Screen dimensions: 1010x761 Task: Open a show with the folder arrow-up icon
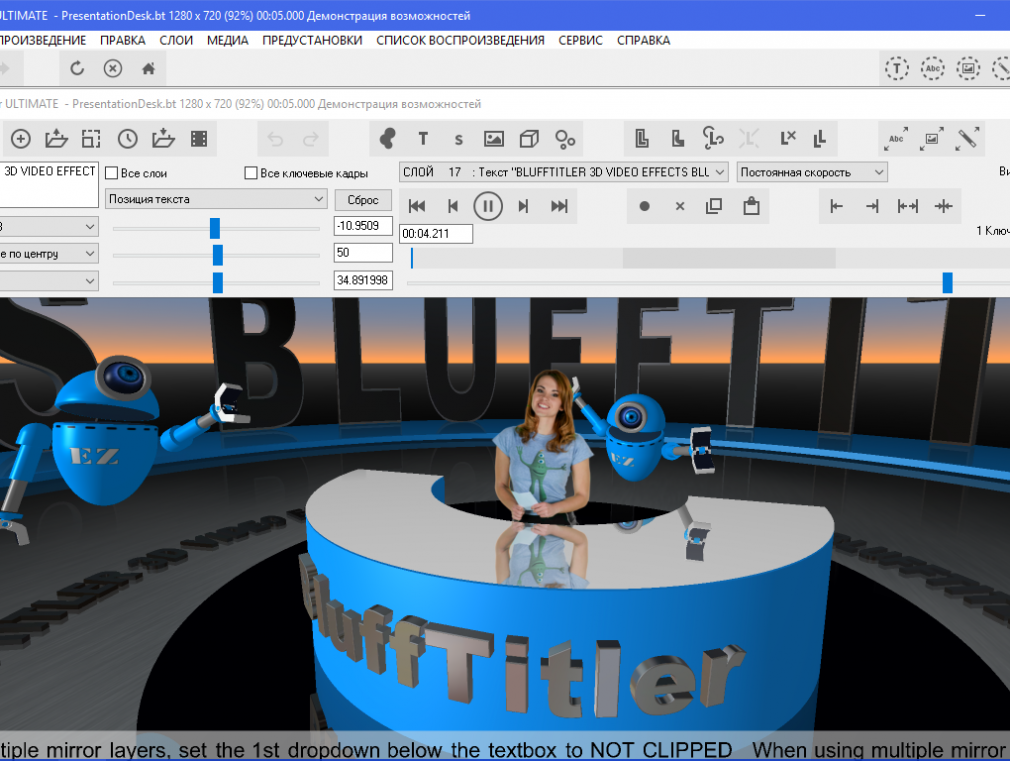tap(56, 139)
